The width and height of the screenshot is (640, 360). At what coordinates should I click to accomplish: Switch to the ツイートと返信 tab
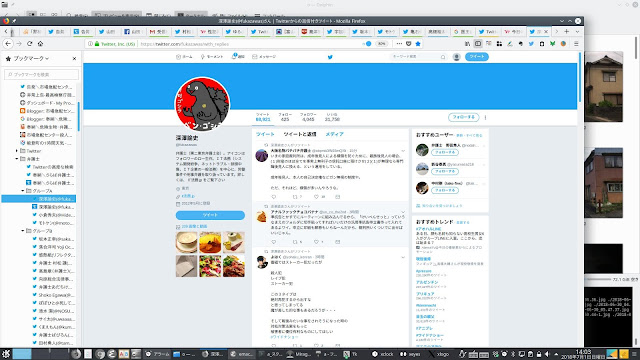point(300,134)
